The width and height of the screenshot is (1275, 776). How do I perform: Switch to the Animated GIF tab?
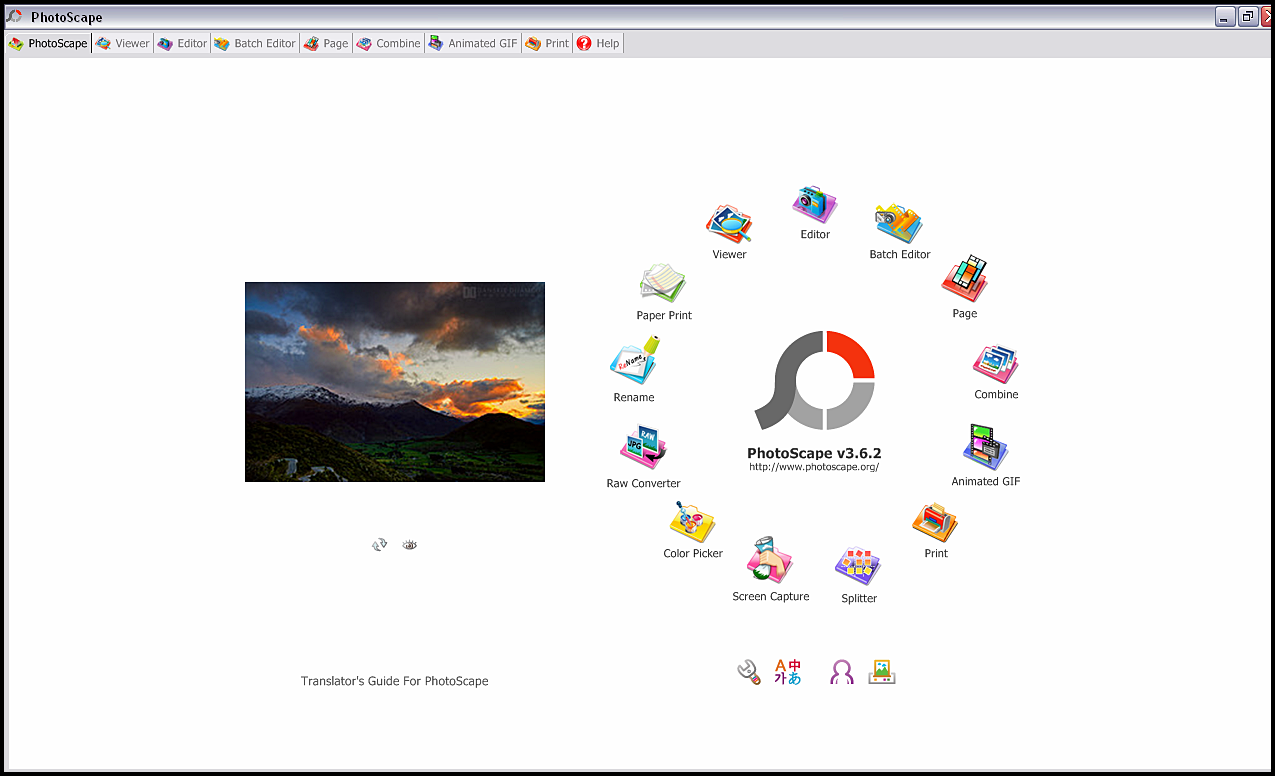[473, 44]
